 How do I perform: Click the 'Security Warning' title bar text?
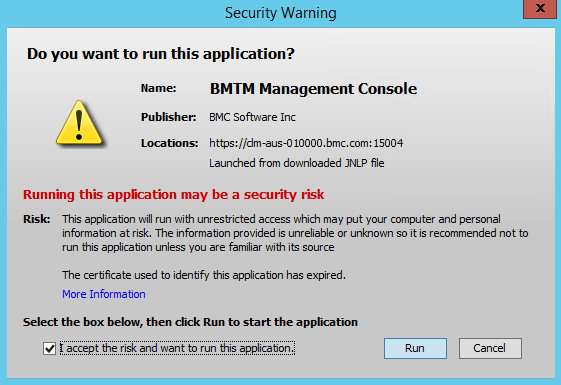pos(280,13)
